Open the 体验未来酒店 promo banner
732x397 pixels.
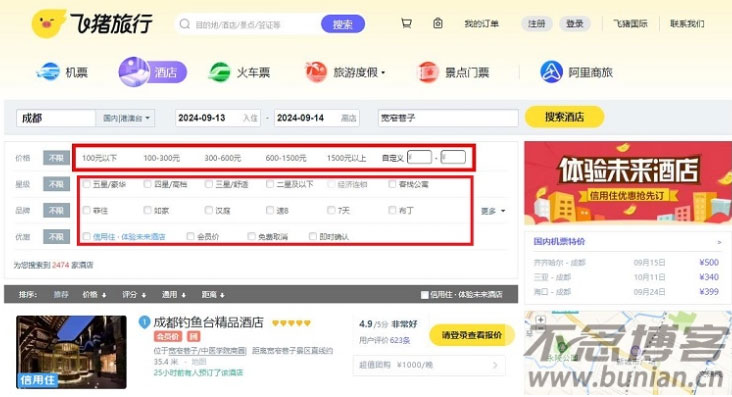coord(628,183)
